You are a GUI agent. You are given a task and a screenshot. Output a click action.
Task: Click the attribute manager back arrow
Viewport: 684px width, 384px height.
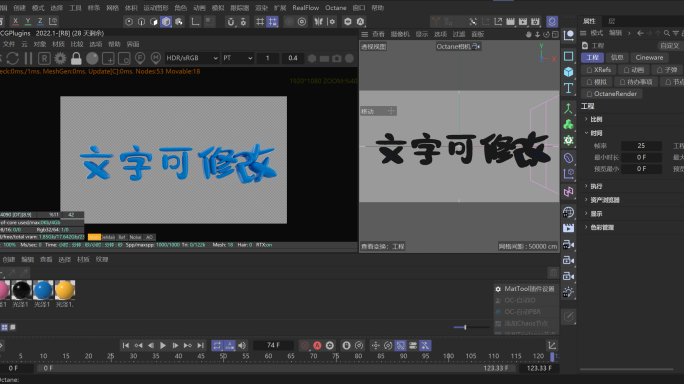coord(640,33)
